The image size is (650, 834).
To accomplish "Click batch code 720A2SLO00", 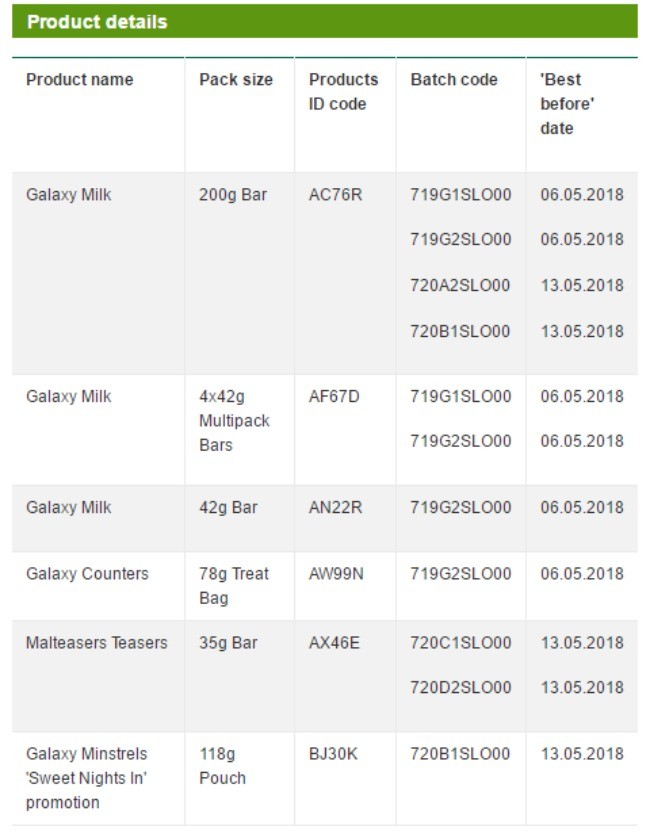I will click(460, 285).
